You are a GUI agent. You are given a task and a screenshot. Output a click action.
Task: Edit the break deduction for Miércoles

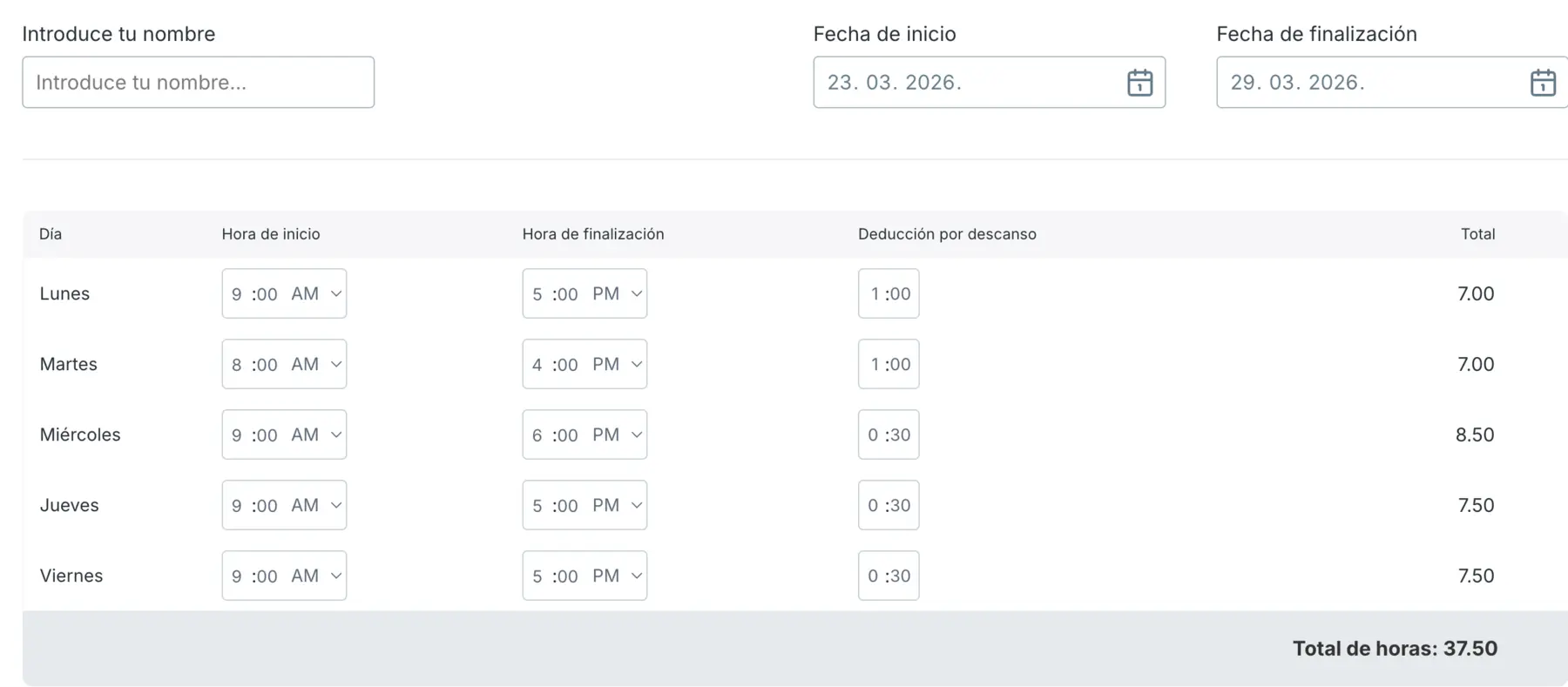point(889,434)
